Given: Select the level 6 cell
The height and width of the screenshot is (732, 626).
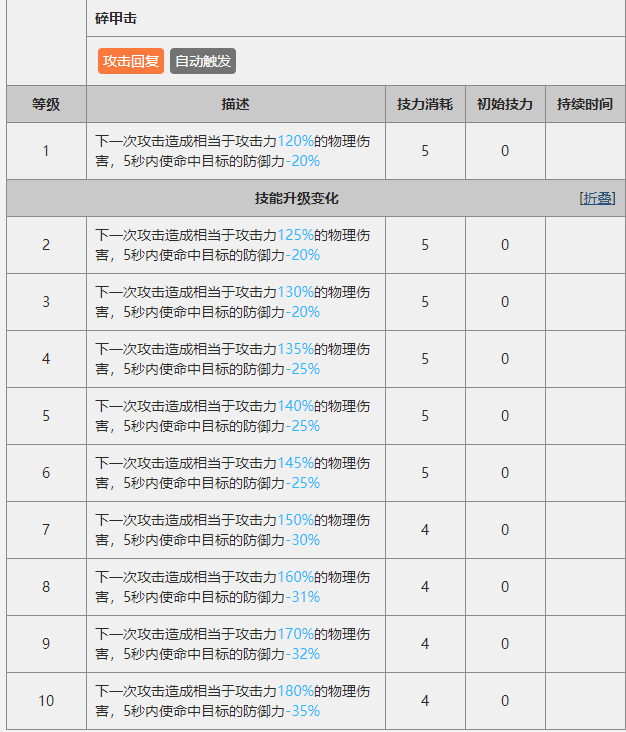Looking at the screenshot, I should (x=46, y=473).
